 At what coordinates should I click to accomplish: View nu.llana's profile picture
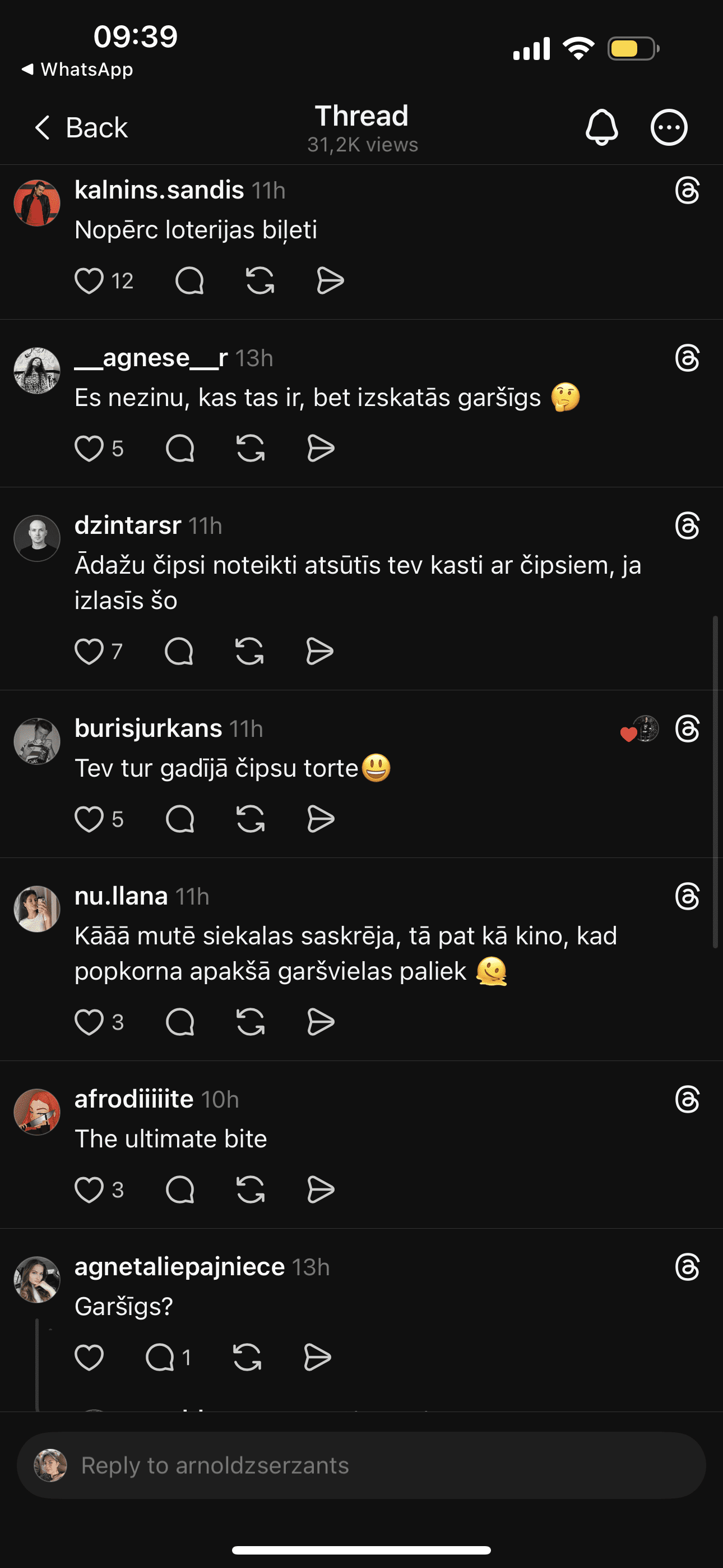pyautogui.click(x=37, y=909)
